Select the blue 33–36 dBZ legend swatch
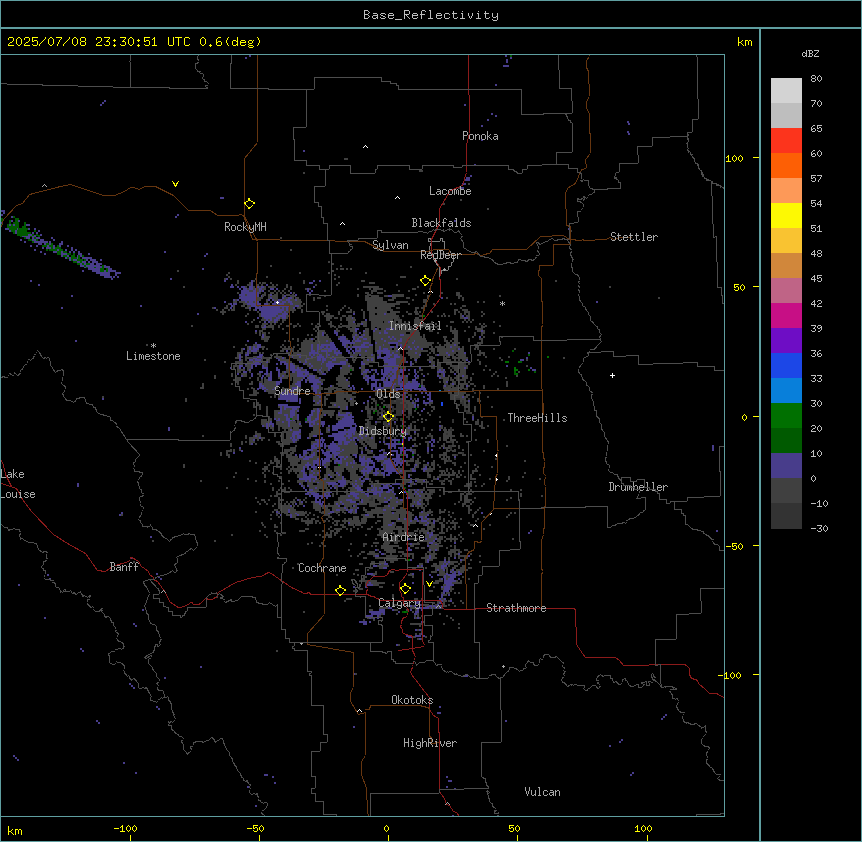 (786, 365)
